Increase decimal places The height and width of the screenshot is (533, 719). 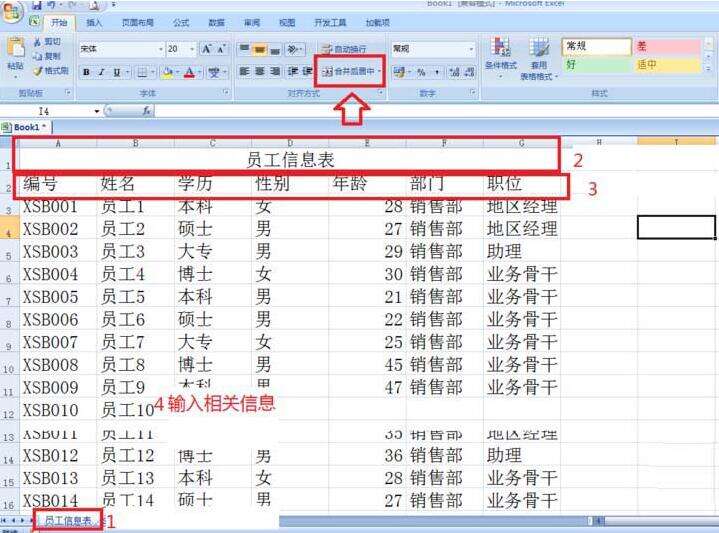click(454, 72)
